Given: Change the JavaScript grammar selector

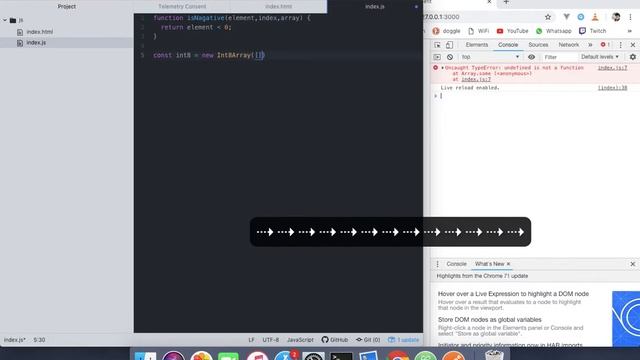Looking at the screenshot, I should [x=300, y=340].
